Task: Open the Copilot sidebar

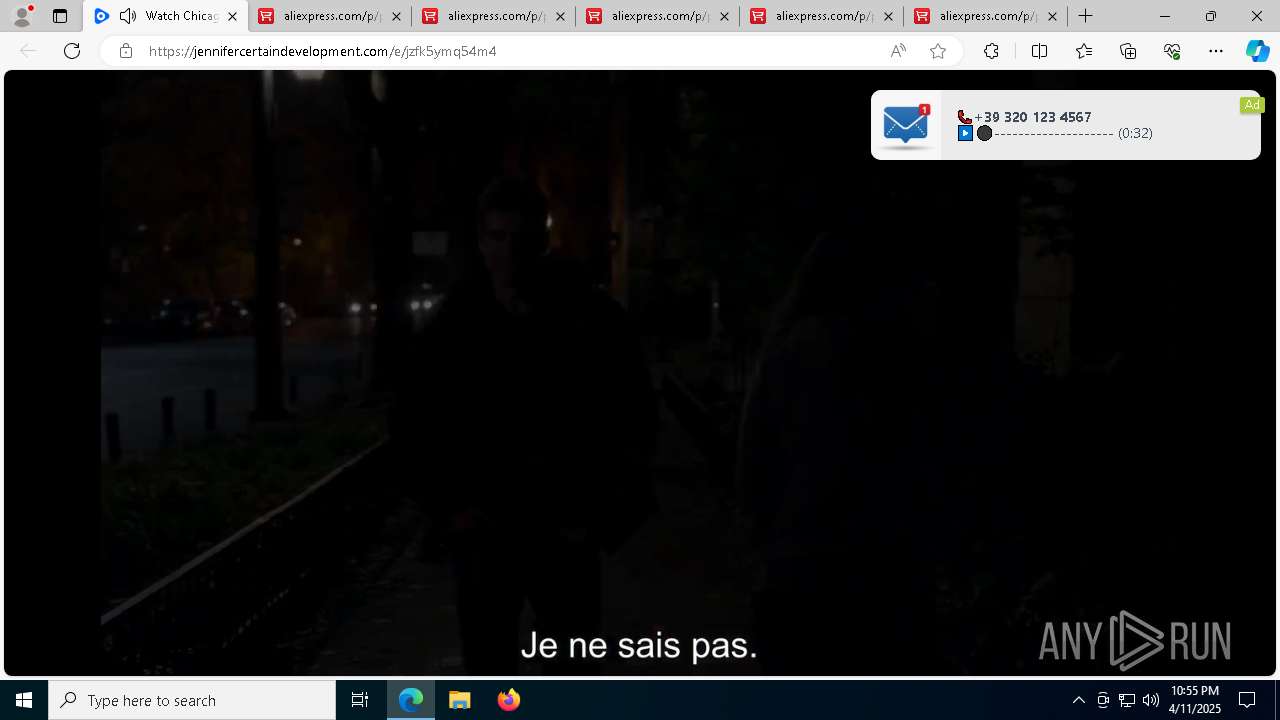Action: [1257, 51]
